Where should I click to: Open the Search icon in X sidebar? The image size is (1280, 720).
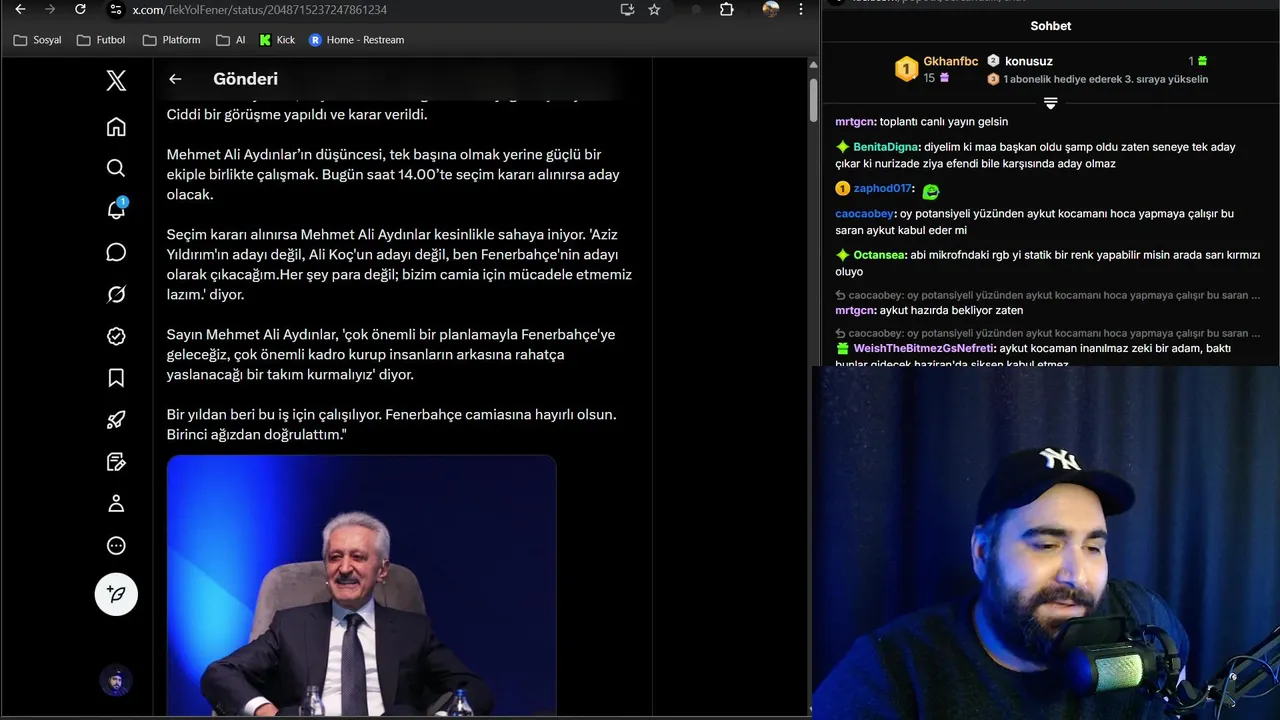pyautogui.click(x=116, y=168)
